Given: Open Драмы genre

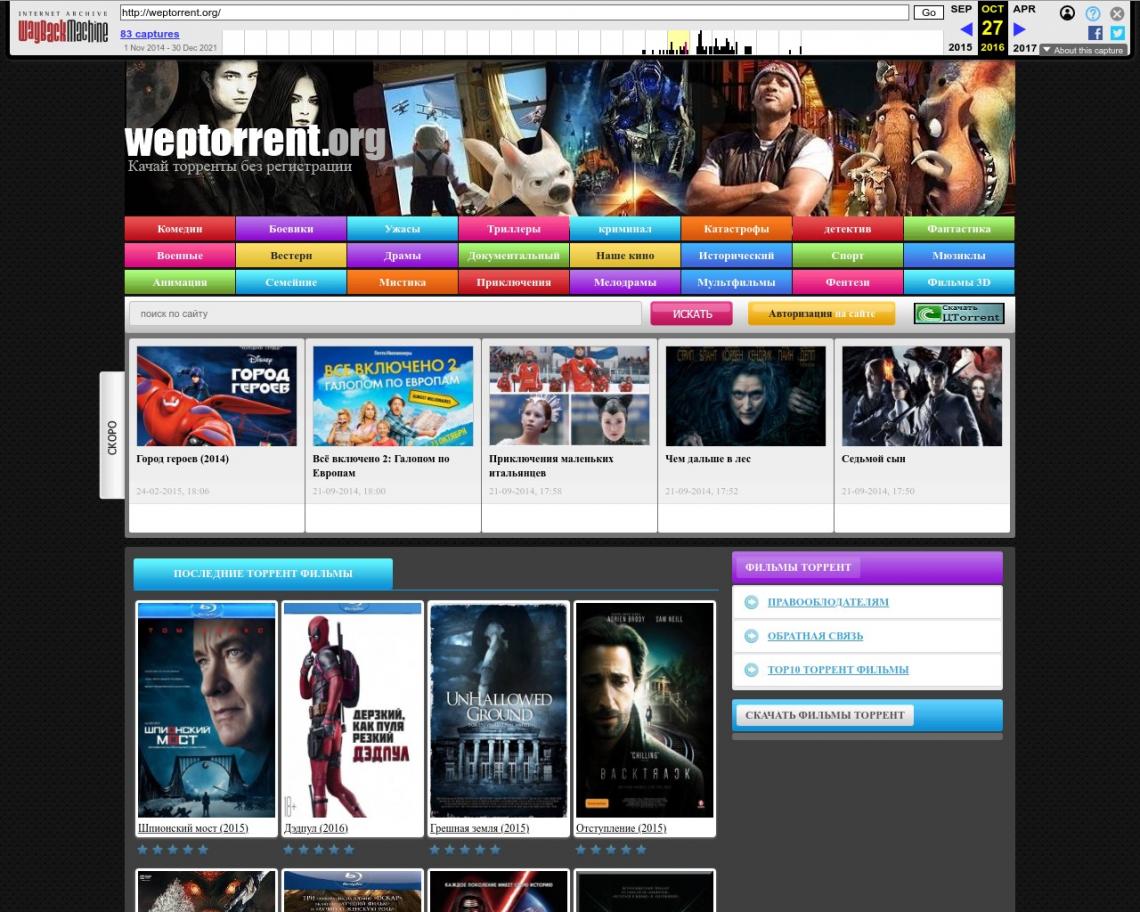Looking at the screenshot, I should tap(402, 255).
